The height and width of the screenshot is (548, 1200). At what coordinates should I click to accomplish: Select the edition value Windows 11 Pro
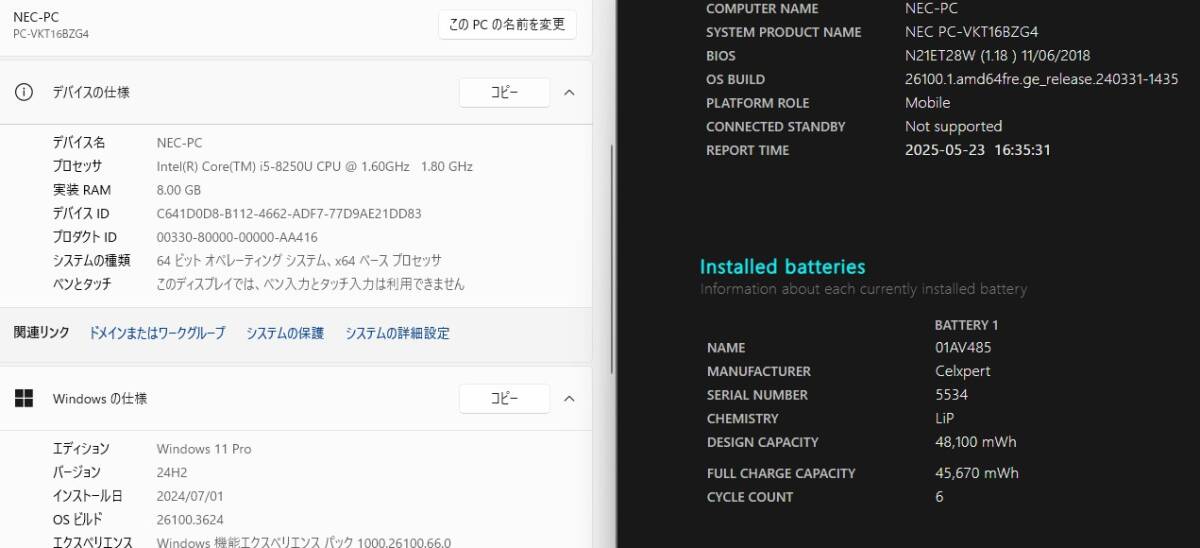(204, 449)
